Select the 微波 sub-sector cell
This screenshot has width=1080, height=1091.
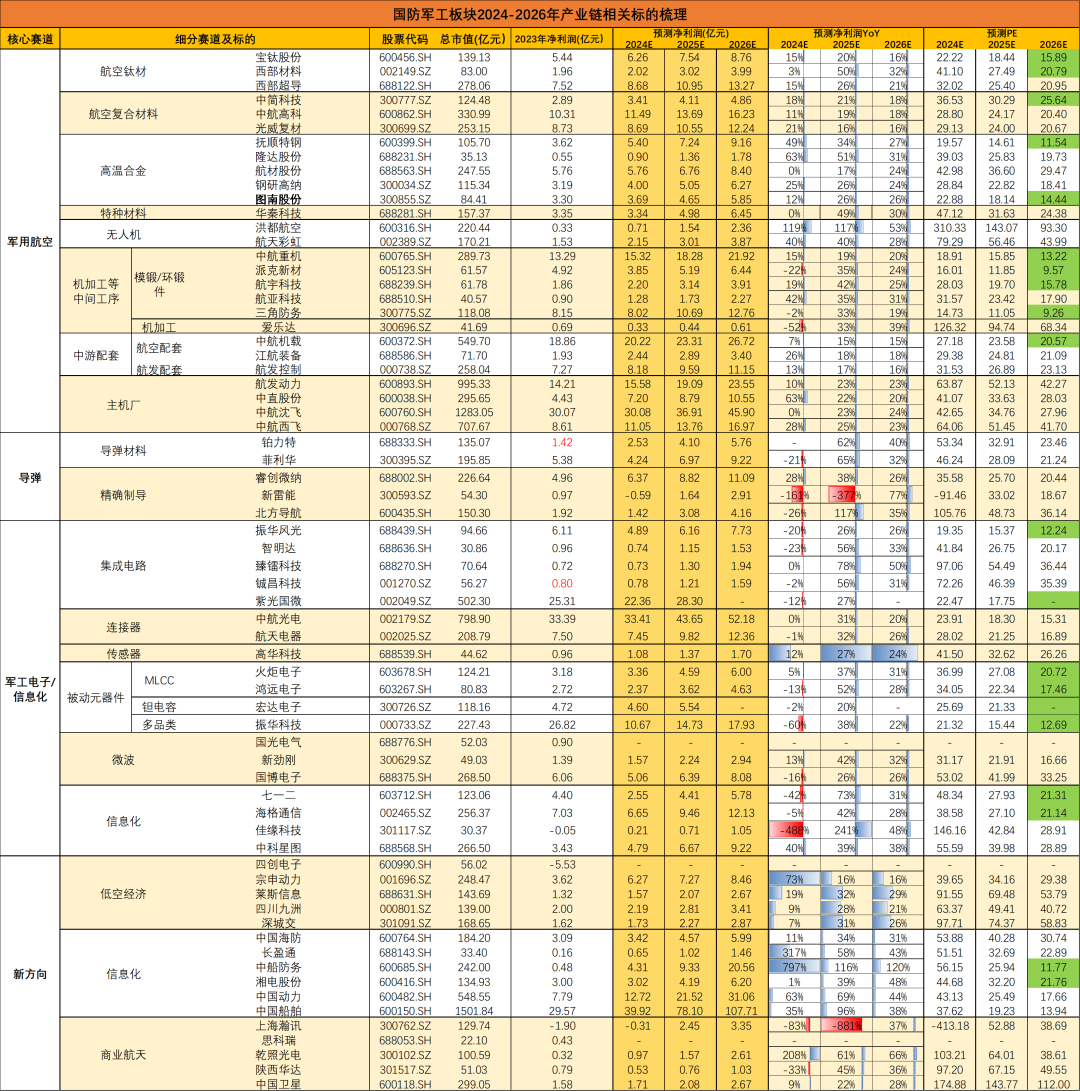coord(123,759)
